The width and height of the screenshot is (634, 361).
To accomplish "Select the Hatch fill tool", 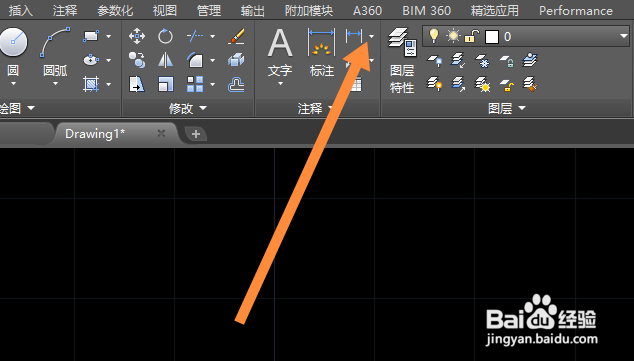I will point(91,84).
